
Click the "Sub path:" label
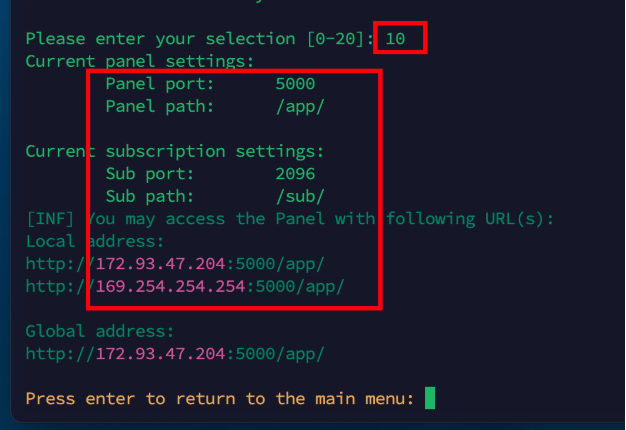[149, 196]
